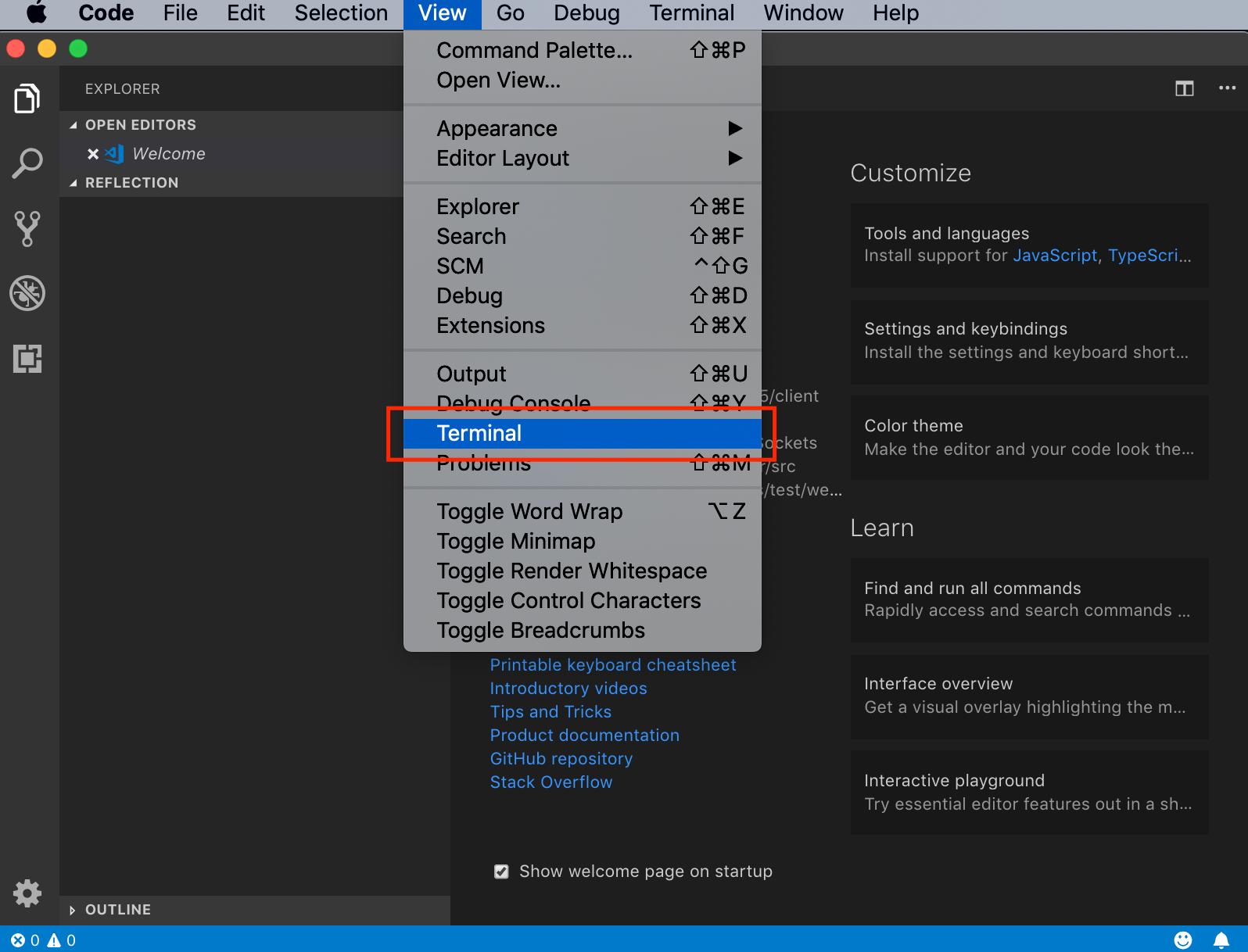Viewport: 1248px width, 952px height.
Task: Choose Toggle Minimap
Action: pos(583,541)
